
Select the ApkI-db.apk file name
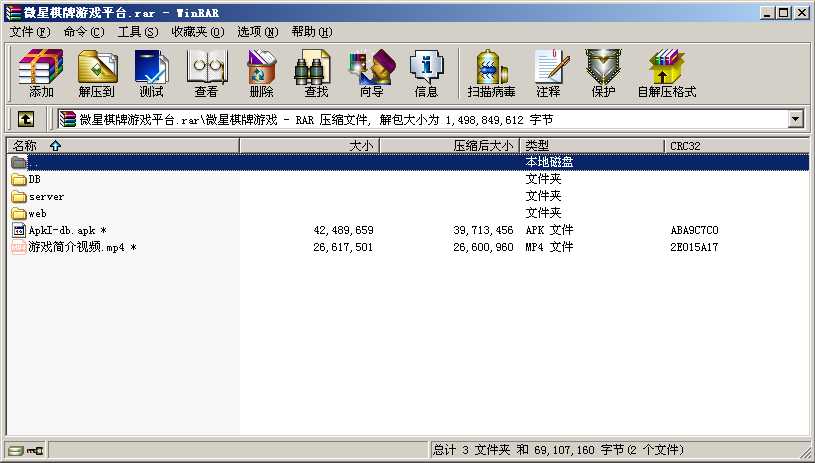(x=68, y=230)
